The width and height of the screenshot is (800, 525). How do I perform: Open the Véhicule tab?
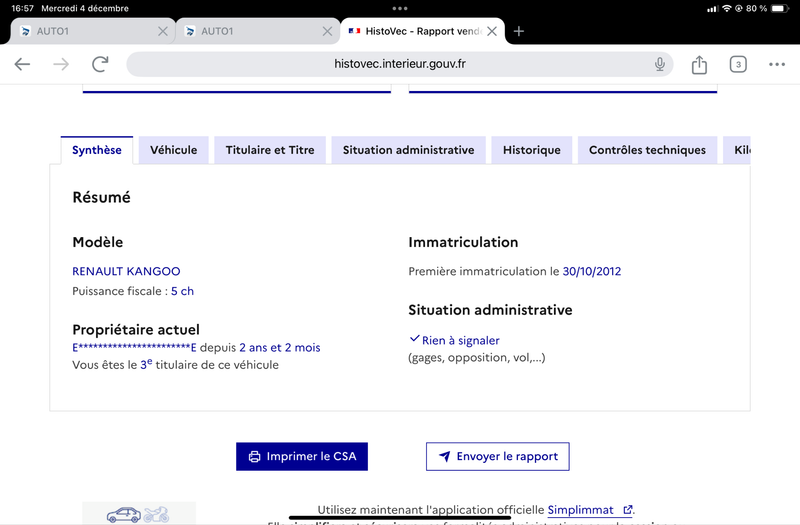(x=173, y=150)
